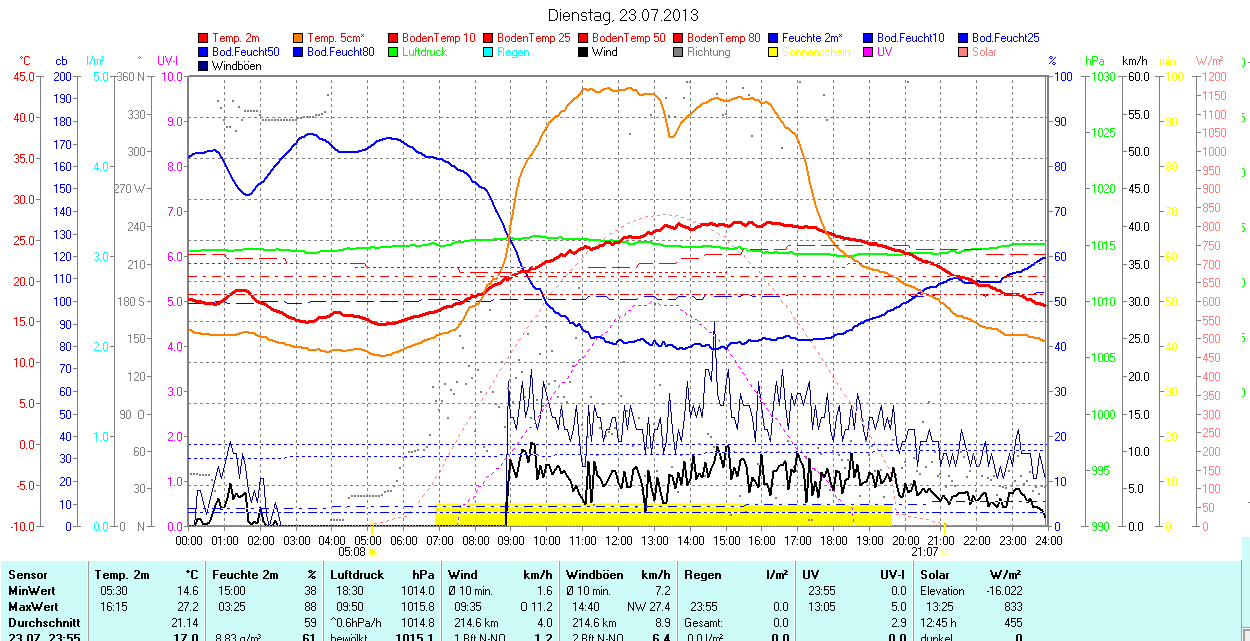Screen dimensions: 1250x641
Task: Click the chart title Dienstag, 23.07.2013
Action: (624, 15)
